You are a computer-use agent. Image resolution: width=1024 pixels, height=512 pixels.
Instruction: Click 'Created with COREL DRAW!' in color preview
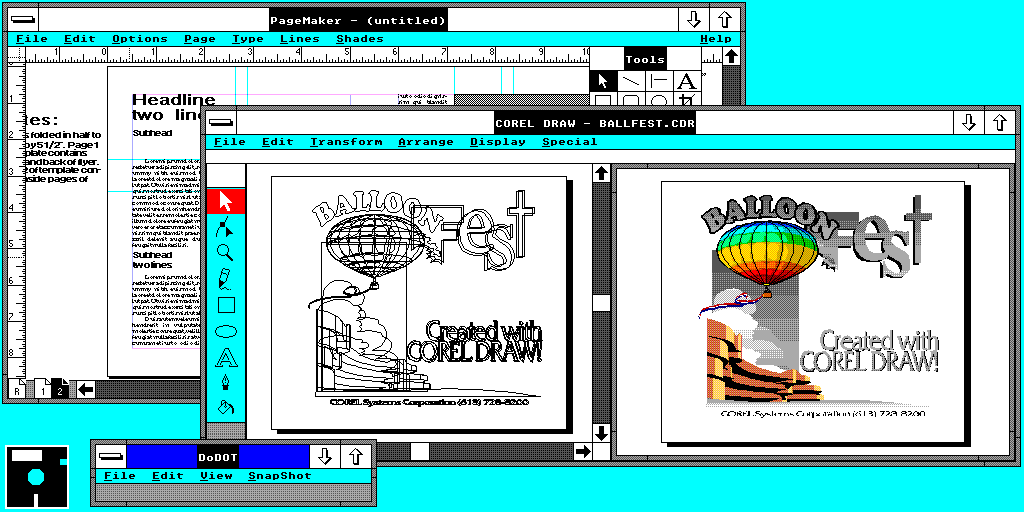(x=869, y=351)
